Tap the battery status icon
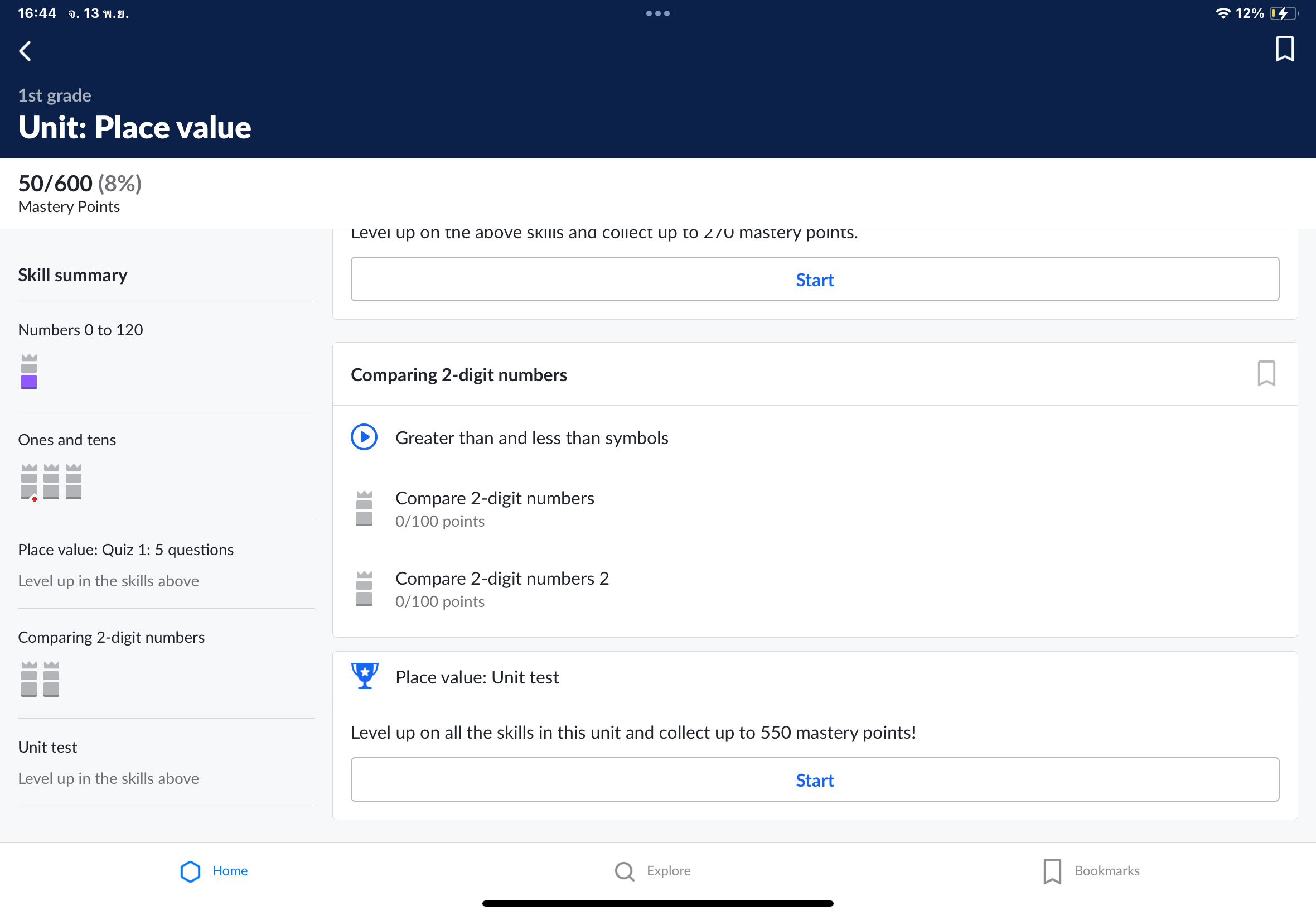The height and width of the screenshot is (915, 1316). (x=1283, y=13)
